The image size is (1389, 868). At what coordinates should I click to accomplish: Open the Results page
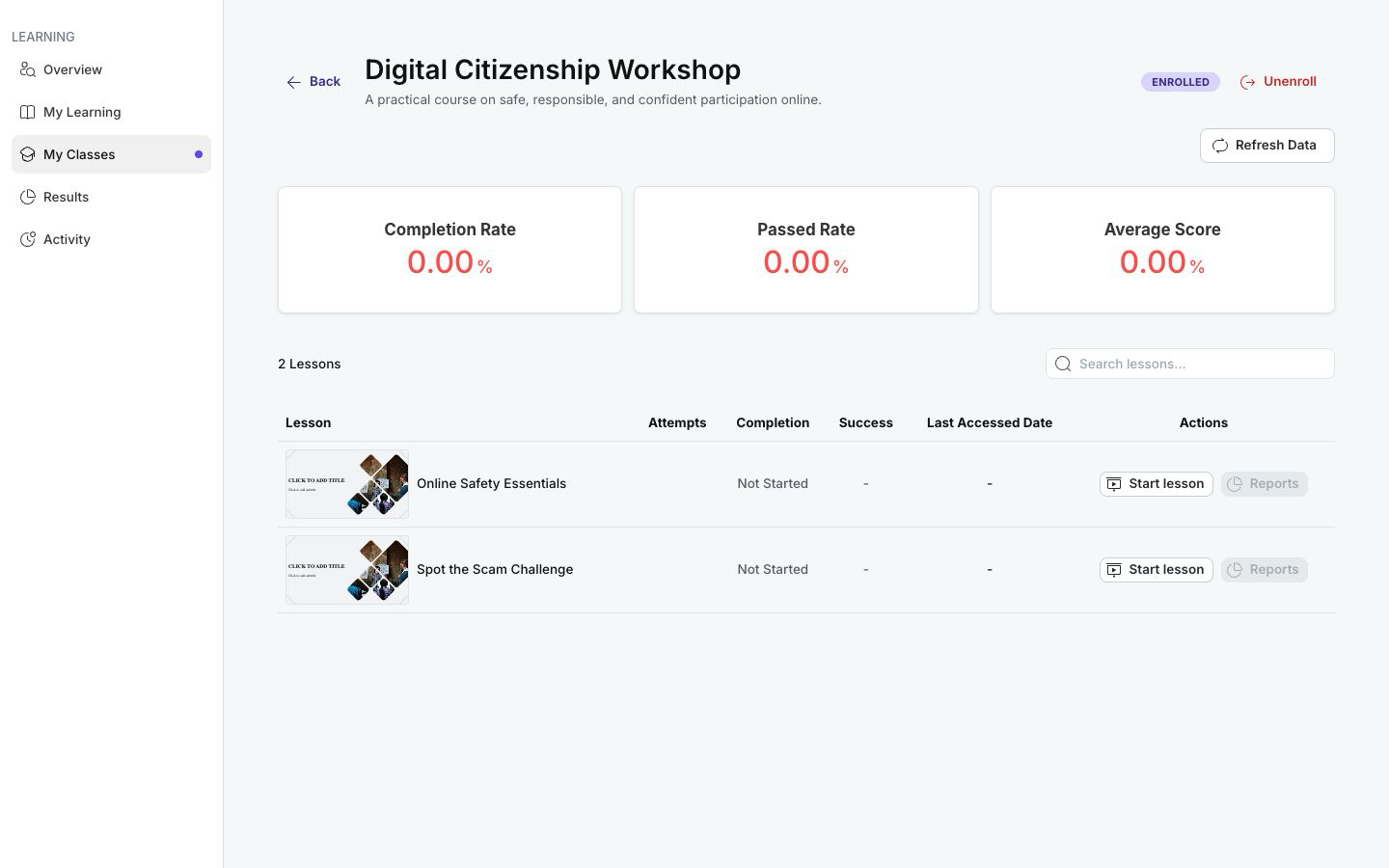(x=111, y=197)
